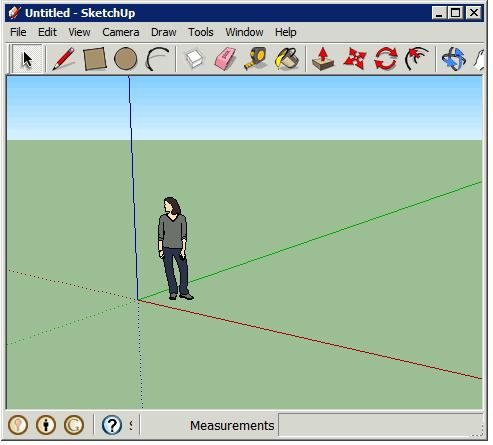Pick the Rectangle drawing tool
This screenshot has width=493, height=445.
pos(95,59)
